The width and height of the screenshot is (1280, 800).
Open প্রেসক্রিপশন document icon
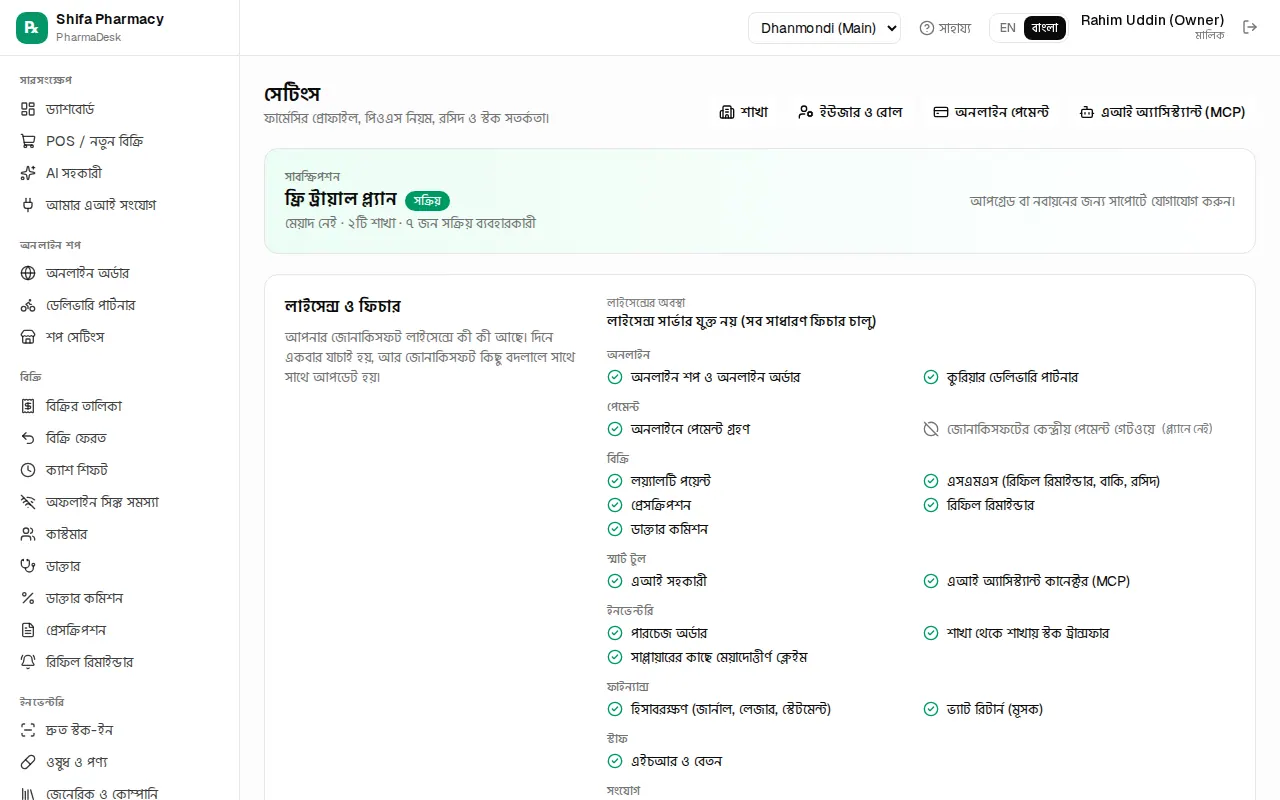28,630
